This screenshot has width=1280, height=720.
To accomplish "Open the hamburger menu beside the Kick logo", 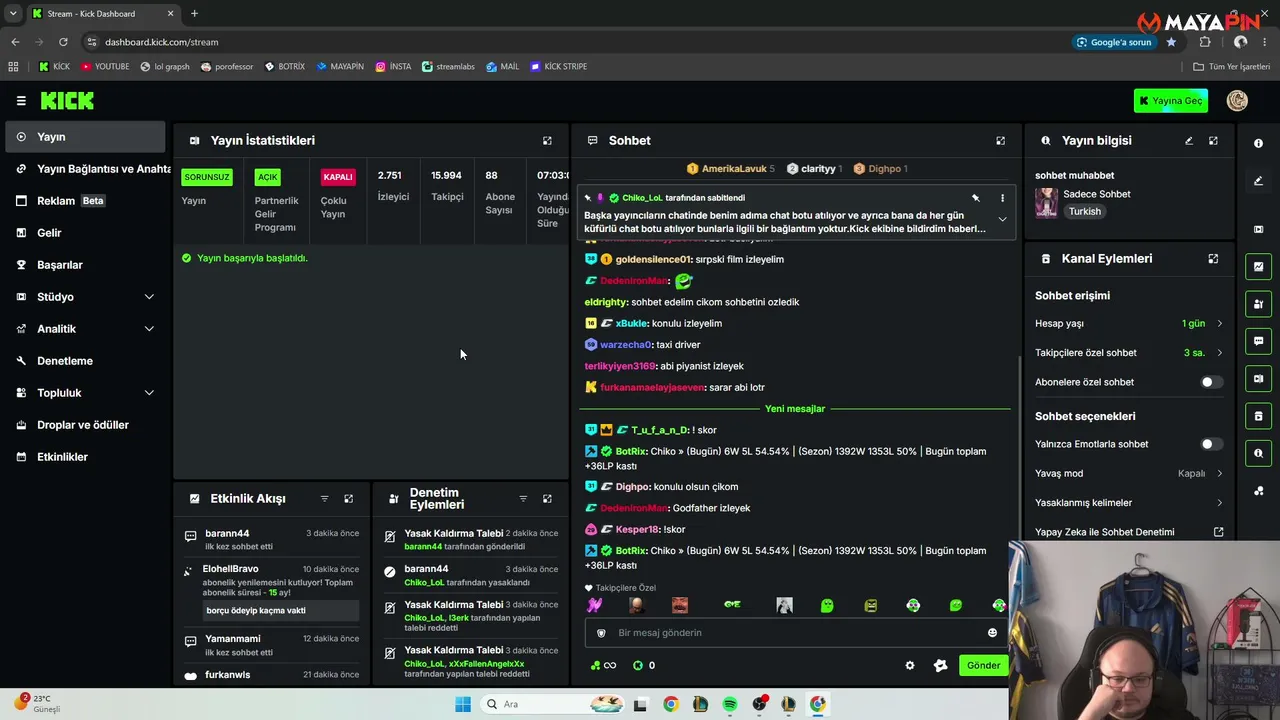I will click(21, 101).
